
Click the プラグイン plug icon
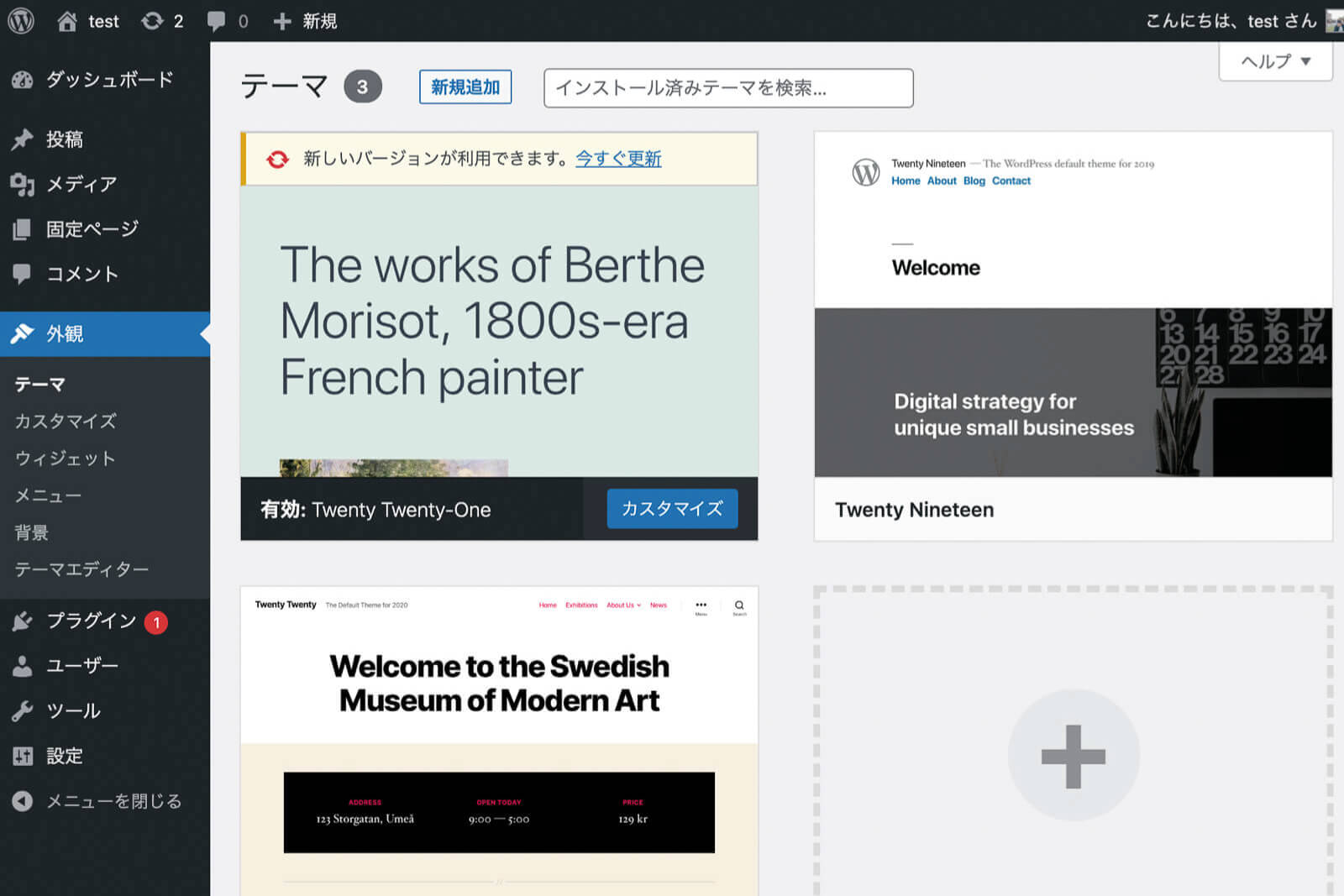[23, 621]
